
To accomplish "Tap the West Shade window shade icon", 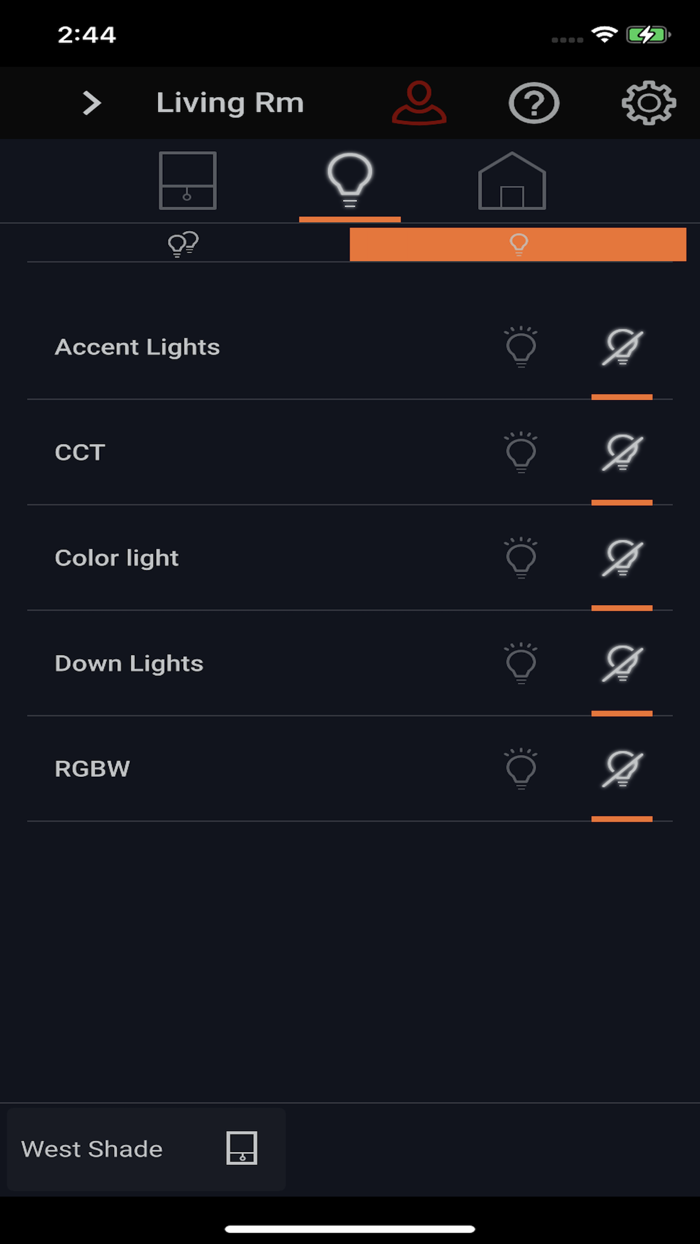I will pos(243,1149).
